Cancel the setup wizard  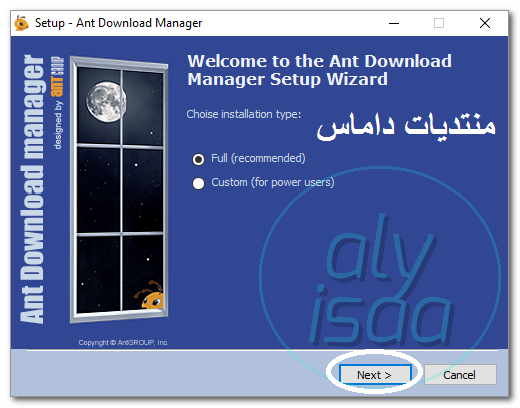(x=460, y=374)
